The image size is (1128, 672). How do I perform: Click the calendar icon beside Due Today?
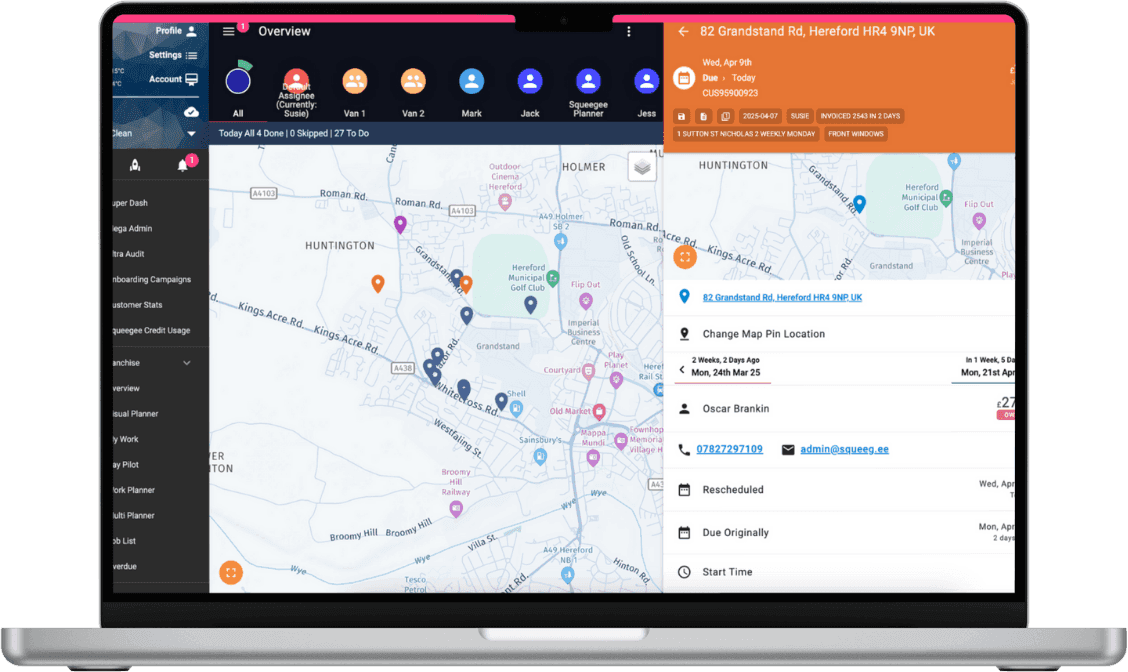point(684,78)
